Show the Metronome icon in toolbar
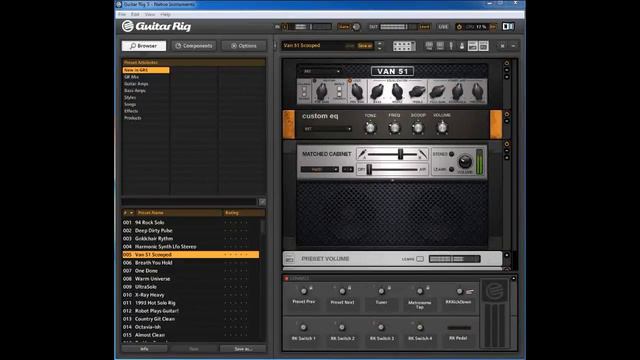Screen dimensions: 640x360 click(x=462, y=46)
